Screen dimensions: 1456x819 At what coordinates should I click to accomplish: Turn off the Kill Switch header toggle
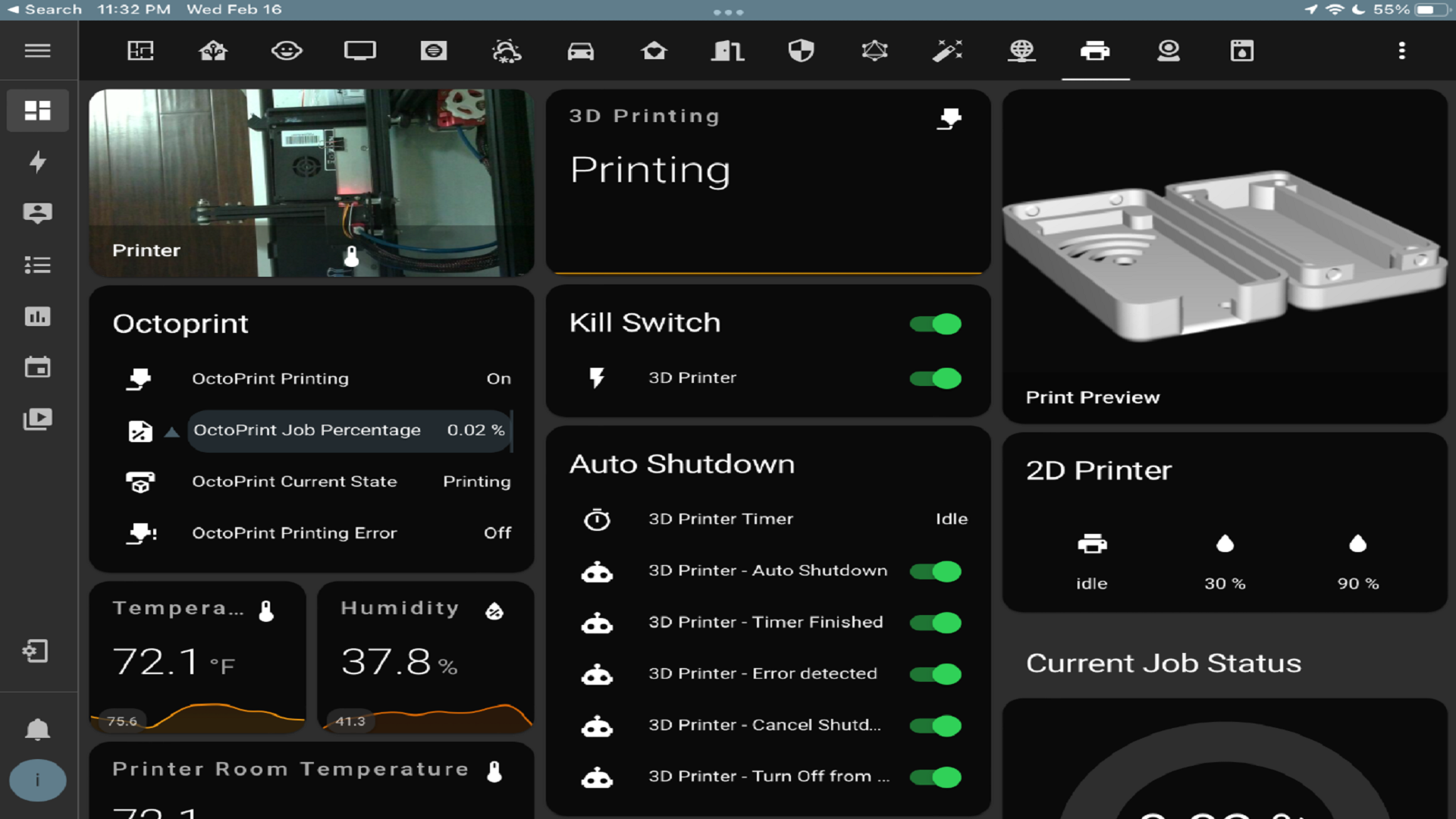[x=935, y=324]
